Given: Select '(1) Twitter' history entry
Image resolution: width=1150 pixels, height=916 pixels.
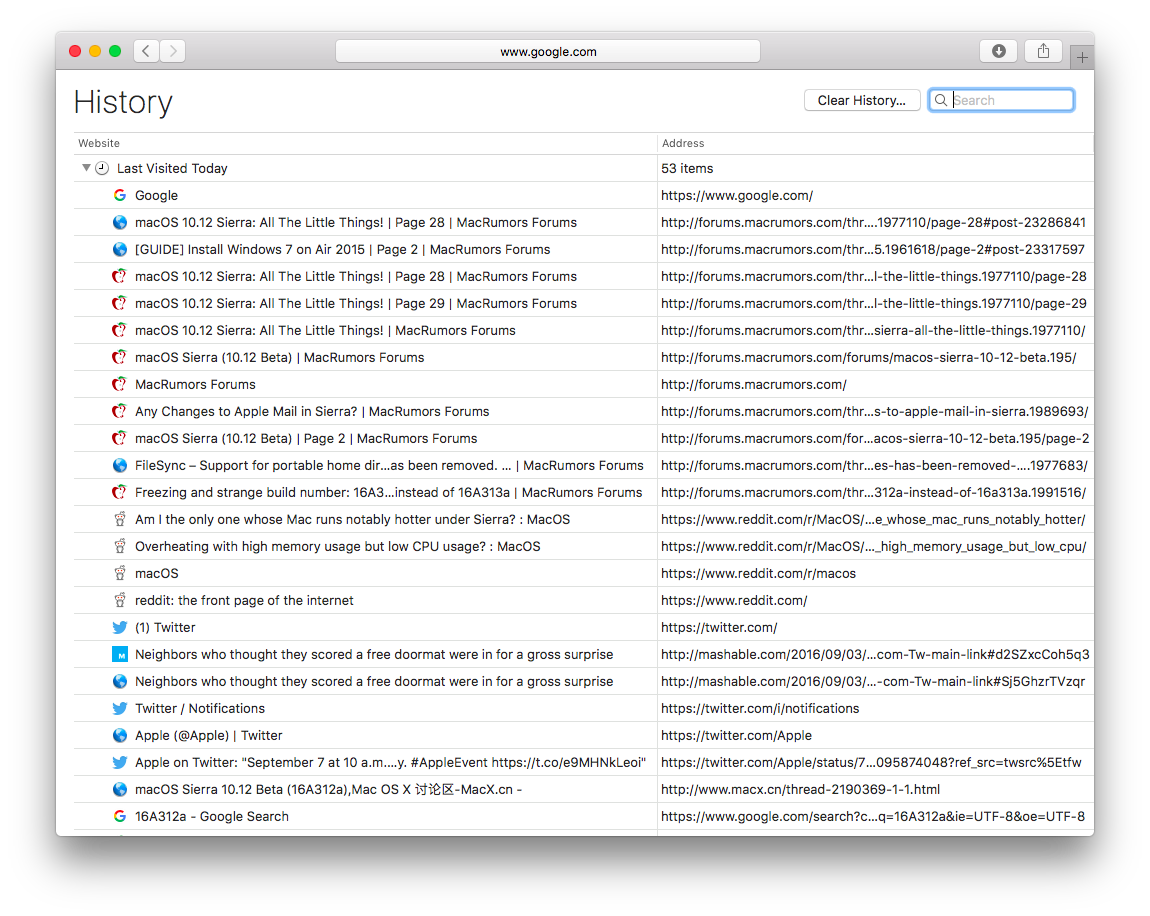Looking at the screenshot, I should 583,627.
